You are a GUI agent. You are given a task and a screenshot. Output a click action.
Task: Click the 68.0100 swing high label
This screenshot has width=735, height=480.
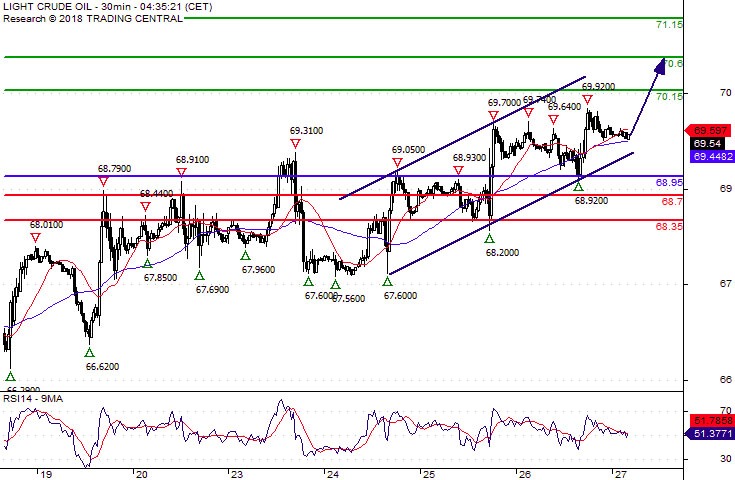pos(46,225)
